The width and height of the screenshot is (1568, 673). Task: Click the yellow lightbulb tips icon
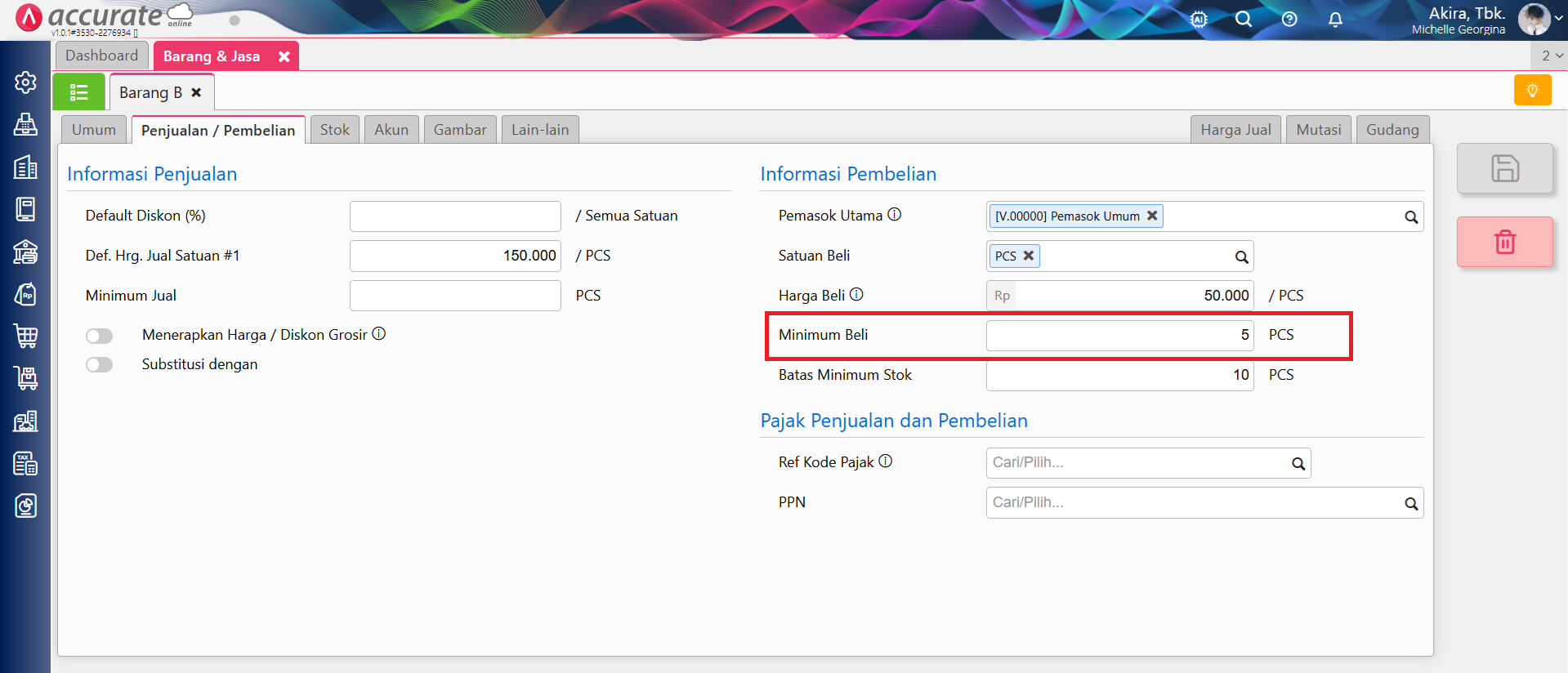[1532, 91]
